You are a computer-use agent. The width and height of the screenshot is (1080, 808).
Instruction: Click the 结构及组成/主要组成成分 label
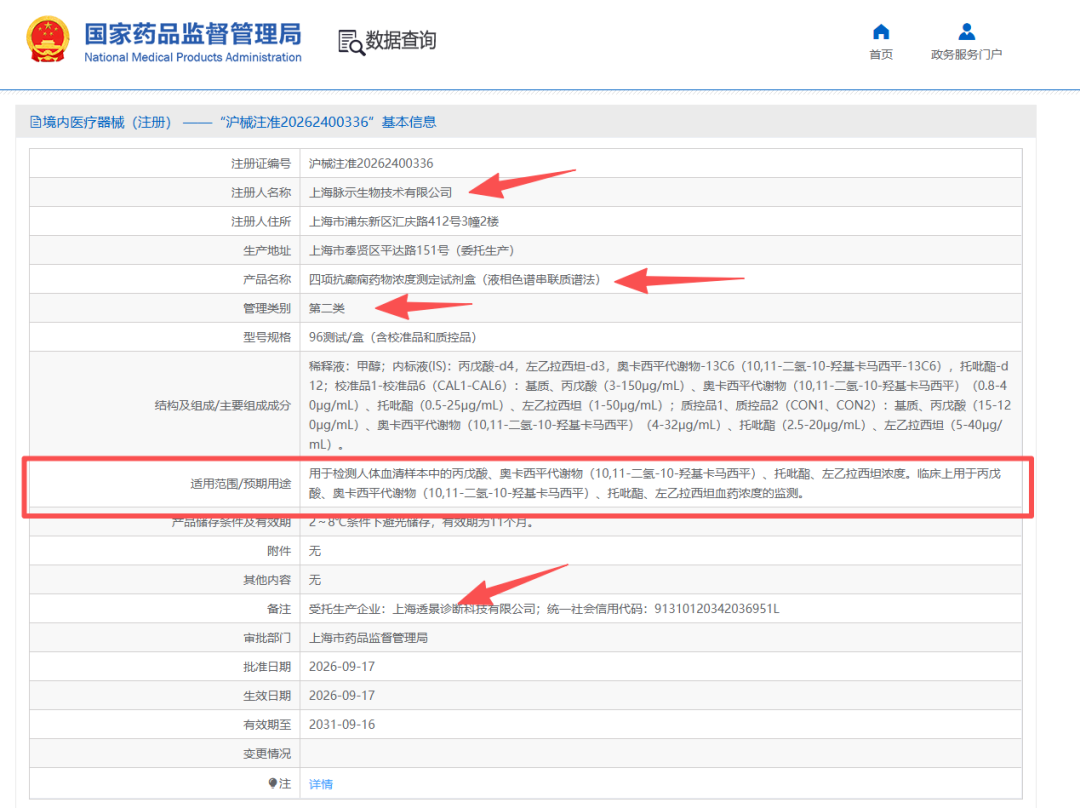(223, 405)
